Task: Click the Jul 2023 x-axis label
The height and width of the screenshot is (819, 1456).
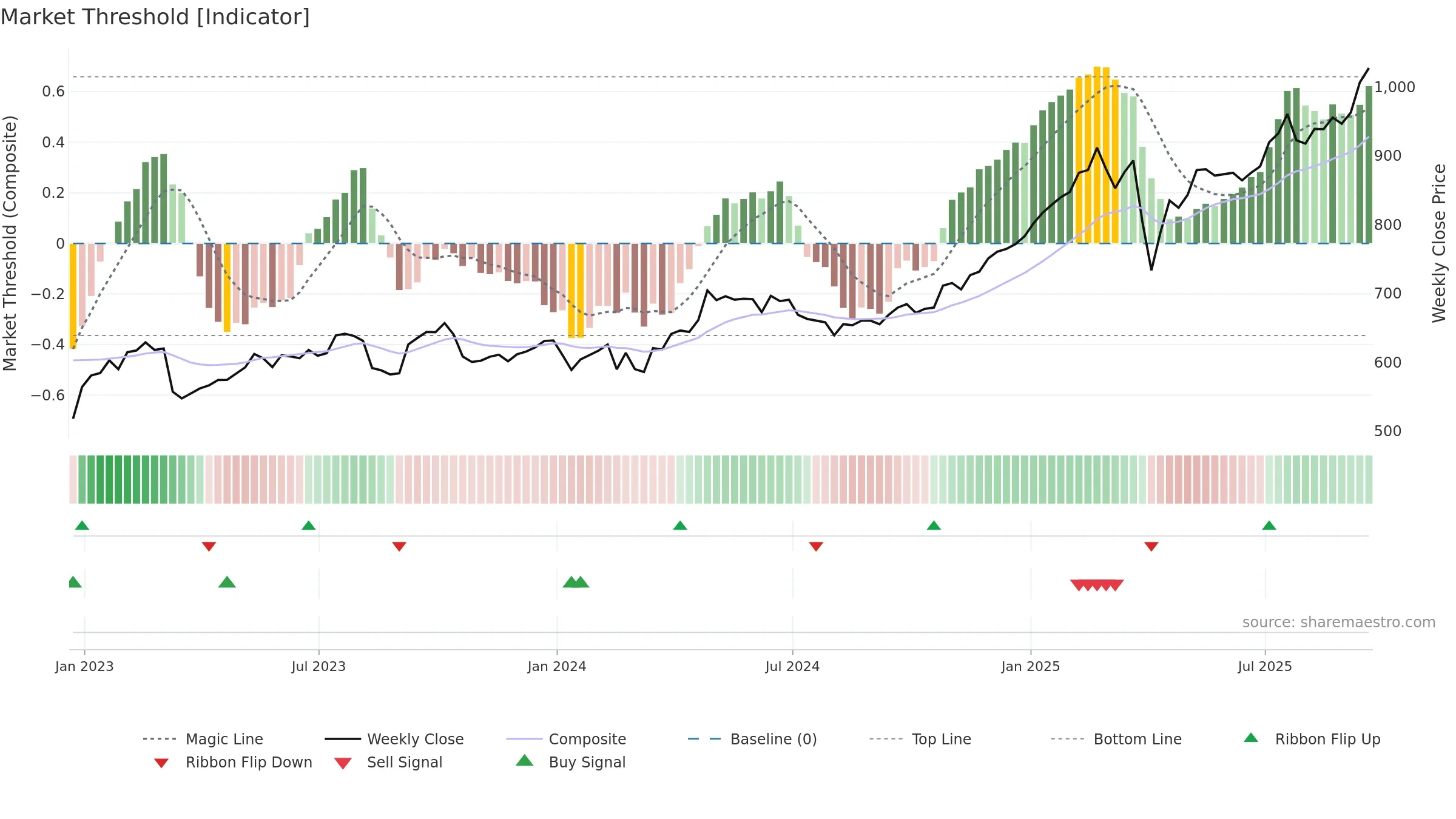Action: (318, 666)
